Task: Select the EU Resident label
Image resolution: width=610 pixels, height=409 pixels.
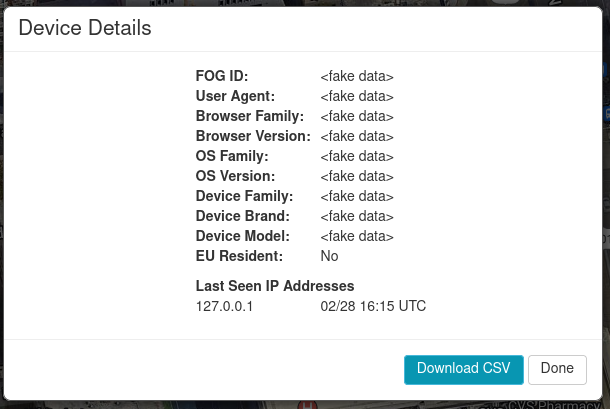Action: coord(241,256)
